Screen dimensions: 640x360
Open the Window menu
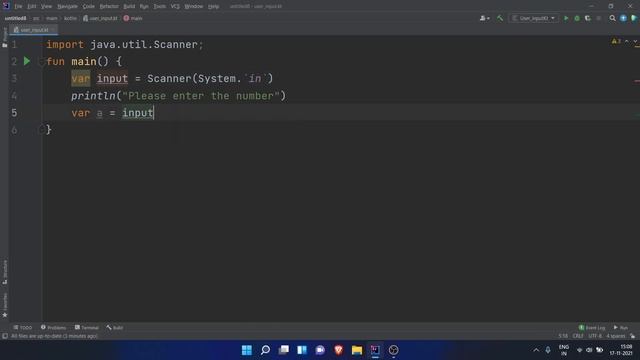tap(193, 7)
